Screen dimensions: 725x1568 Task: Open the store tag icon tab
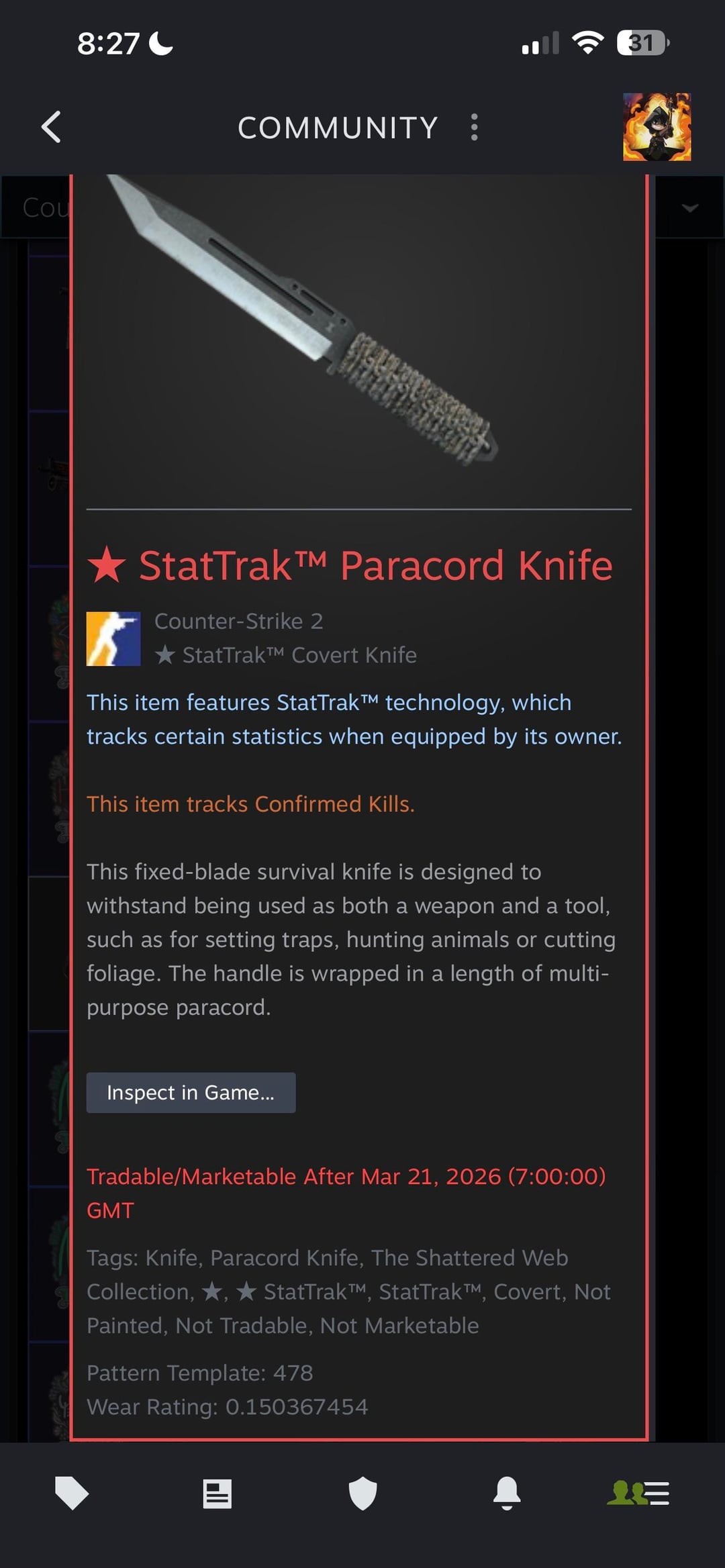[x=72, y=1493]
